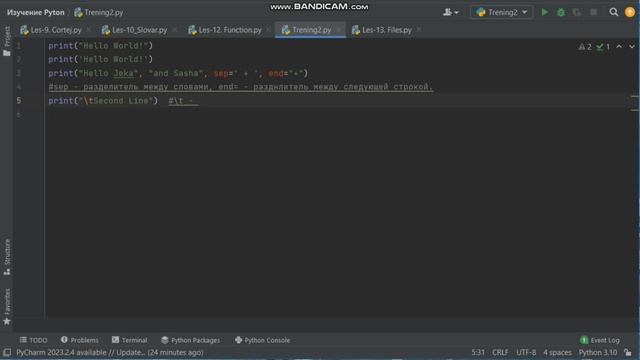Open the Trening2 run configuration dropdown

click(502, 12)
